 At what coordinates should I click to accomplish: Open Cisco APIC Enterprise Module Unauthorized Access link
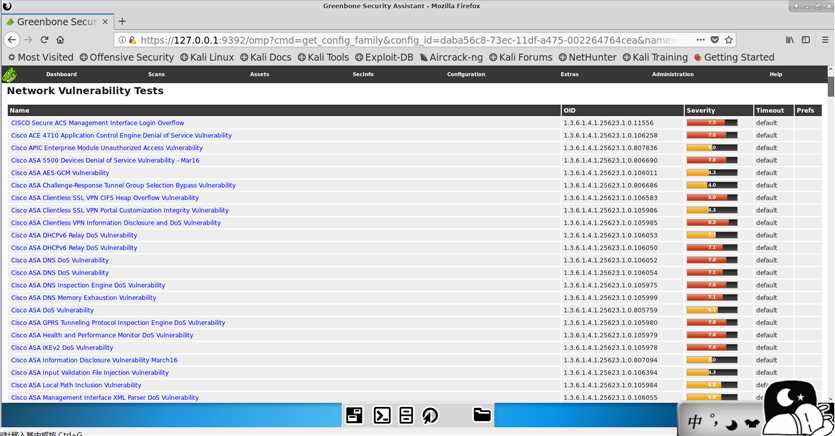[107, 148]
